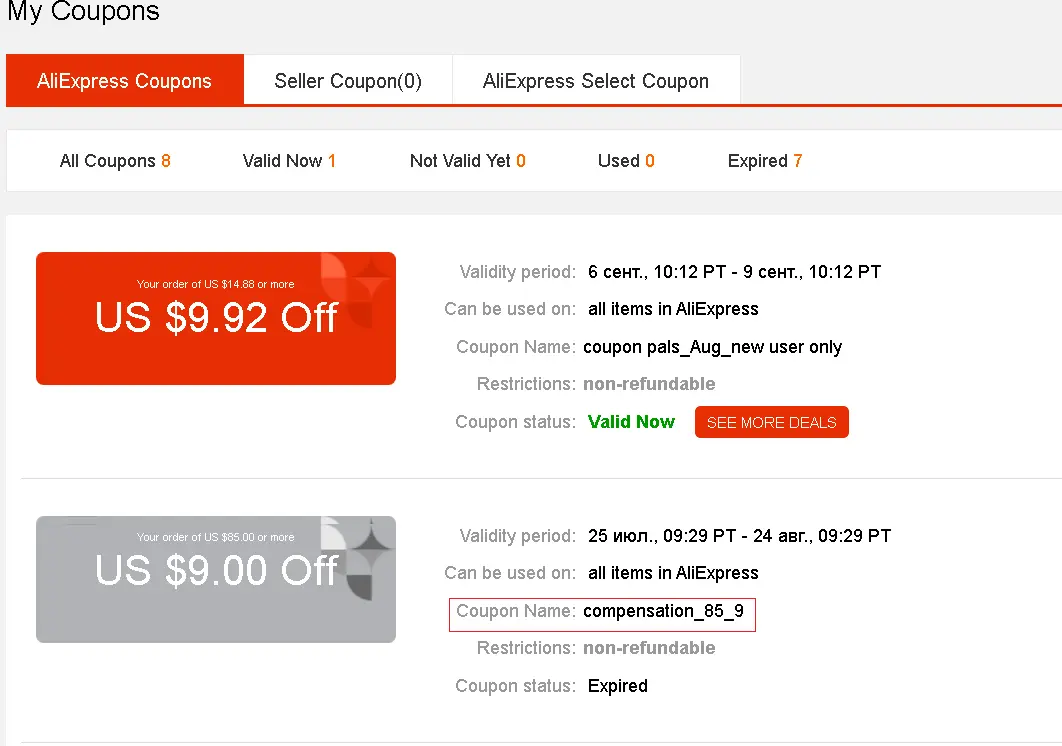This screenshot has width=1062, height=746.
Task: Open the AliExpress Coupons tab
Action: click(125, 80)
